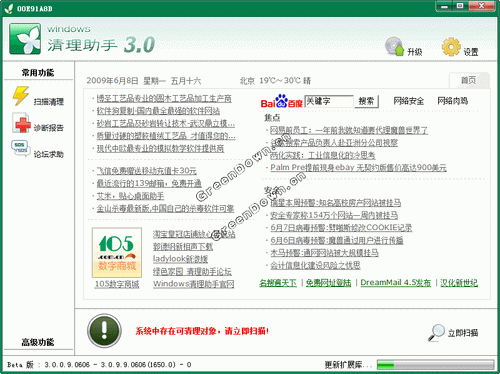
Task: Click the title bar leaf icon
Action: [x=9, y=8]
